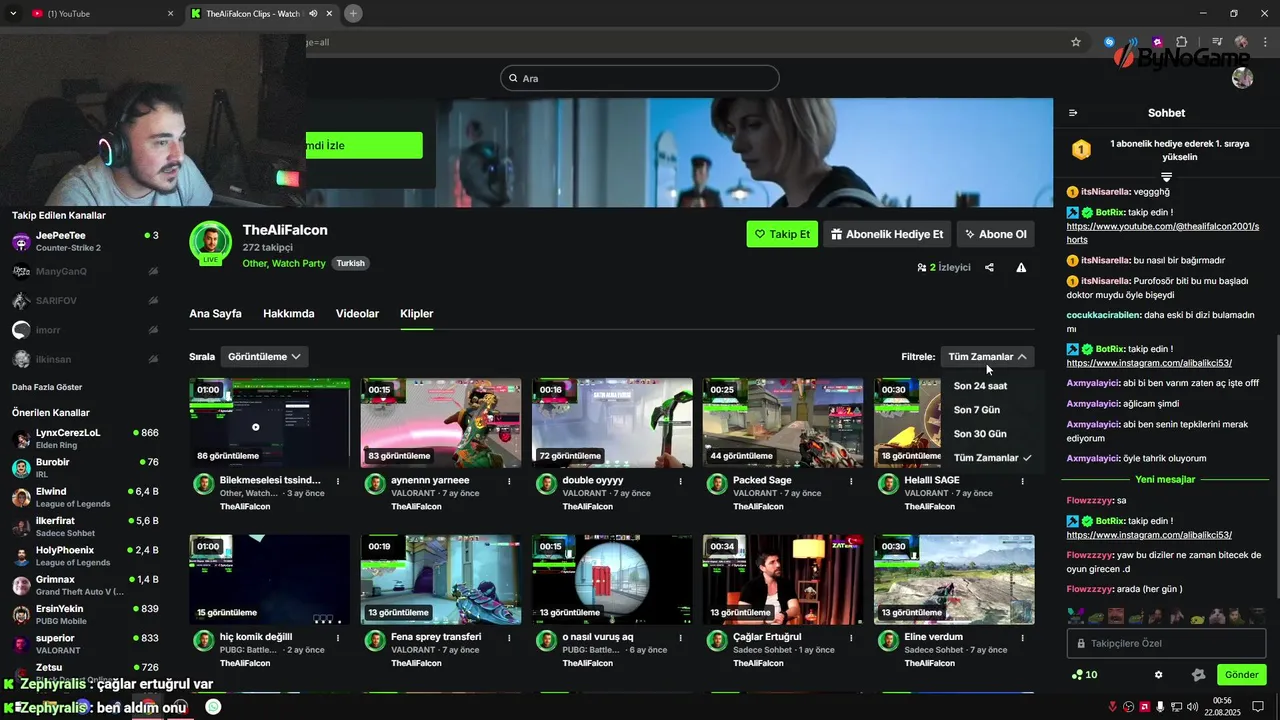1280x720 pixels.
Task: Open the o nasıl vuruş aq clip thumbnail
Action: point(612,579)
